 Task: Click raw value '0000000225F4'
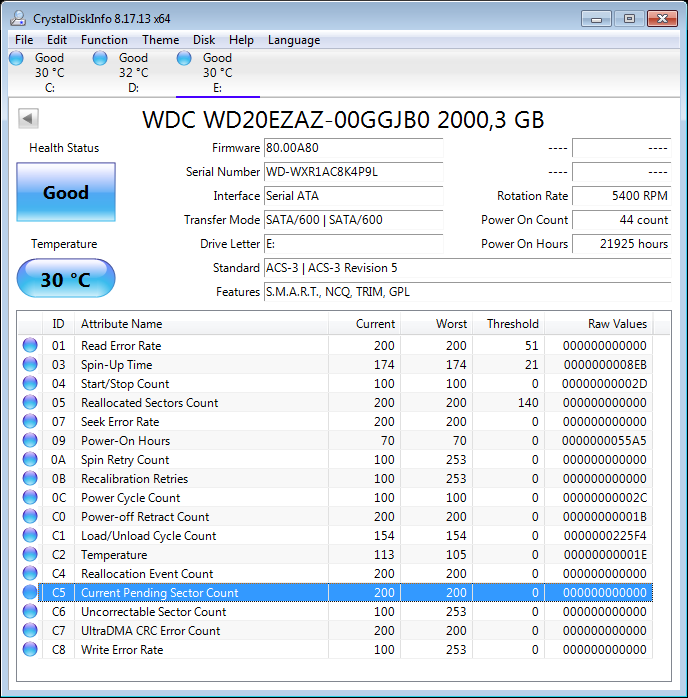pyautogui.click(x=605, y=536)
